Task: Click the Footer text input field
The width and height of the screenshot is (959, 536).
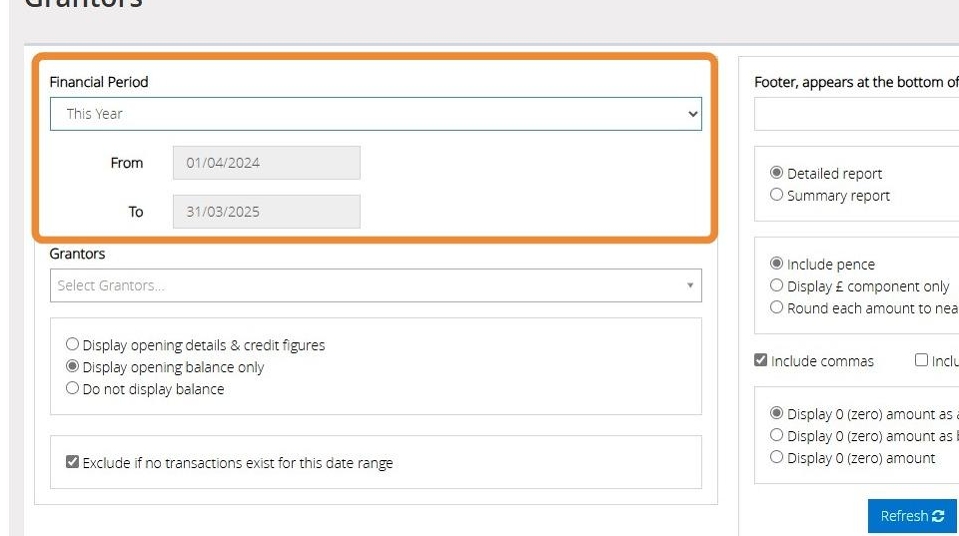Action: pyautogui.click(x=856, y=114)
